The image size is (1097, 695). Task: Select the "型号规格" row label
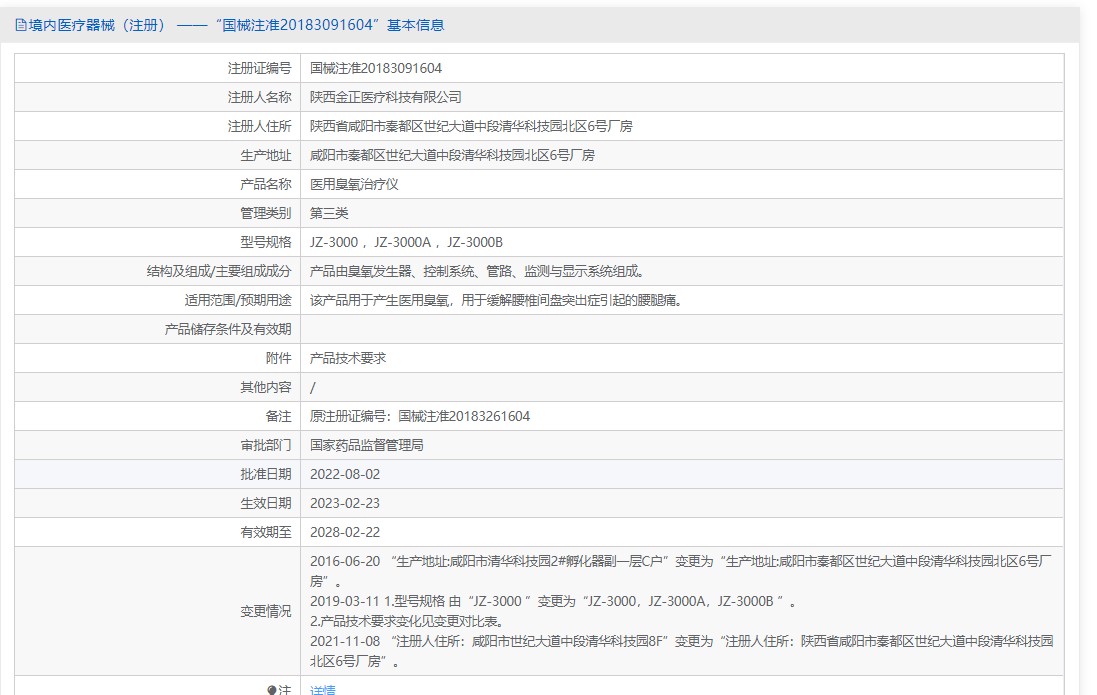coord(265,242)
